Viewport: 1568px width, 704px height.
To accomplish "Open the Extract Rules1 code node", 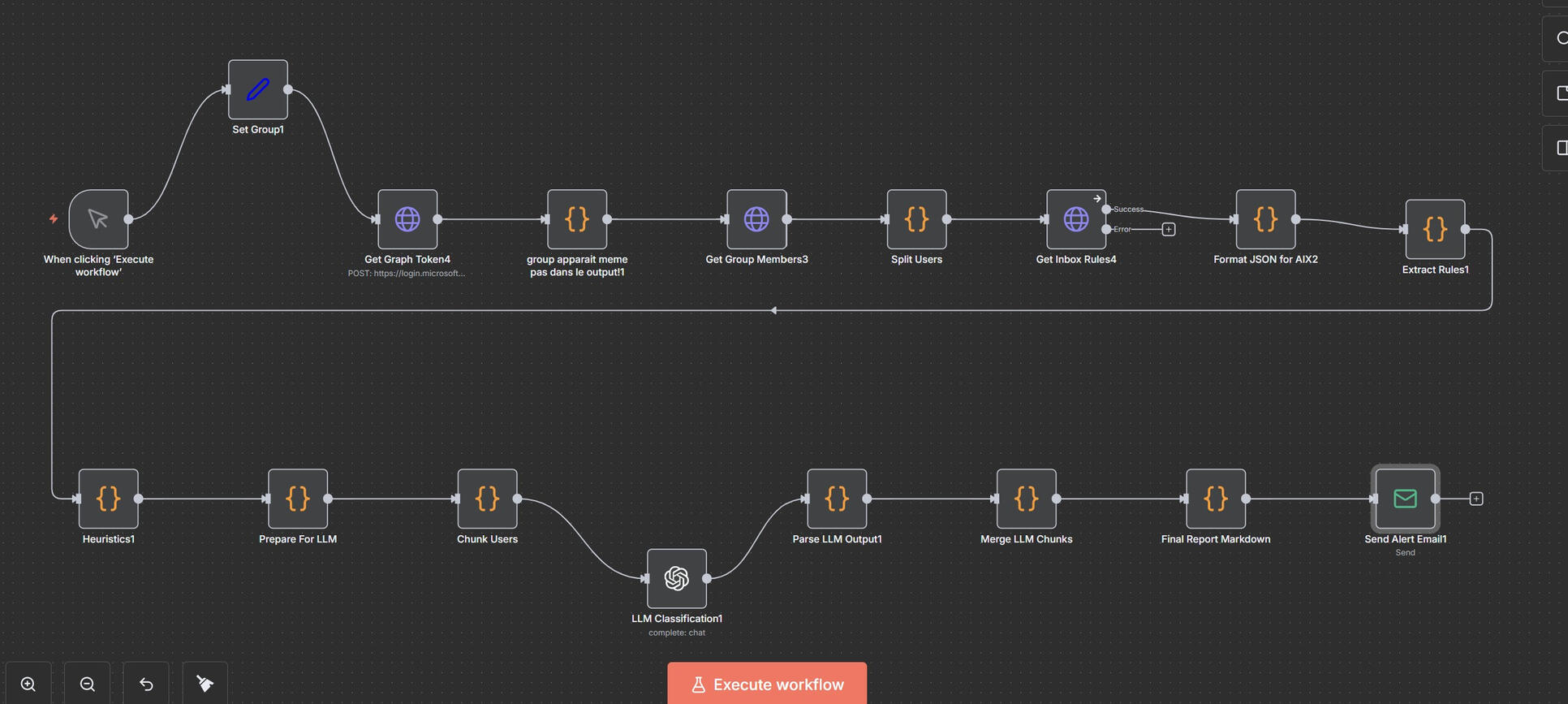I will click(x=1435, y=229).
